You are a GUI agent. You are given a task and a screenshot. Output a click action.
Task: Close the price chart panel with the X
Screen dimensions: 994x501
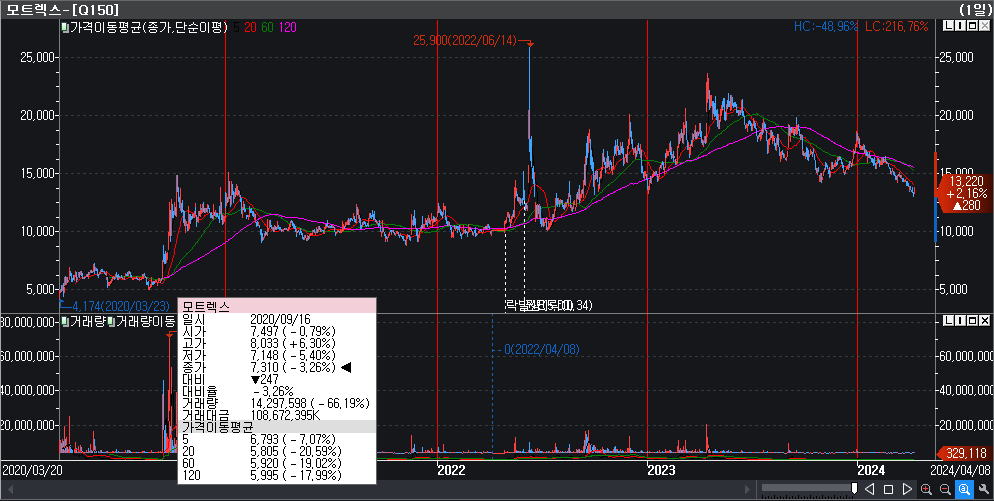tap(984, 26)
